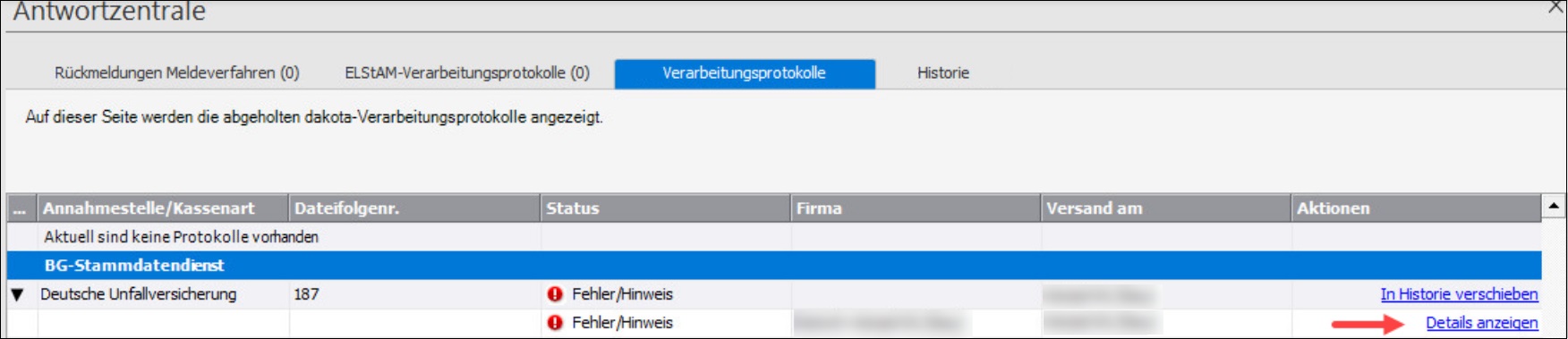Viewport: 1568px width, 339px height.
Task: Click the Firma column header
Action: [916, 208]
